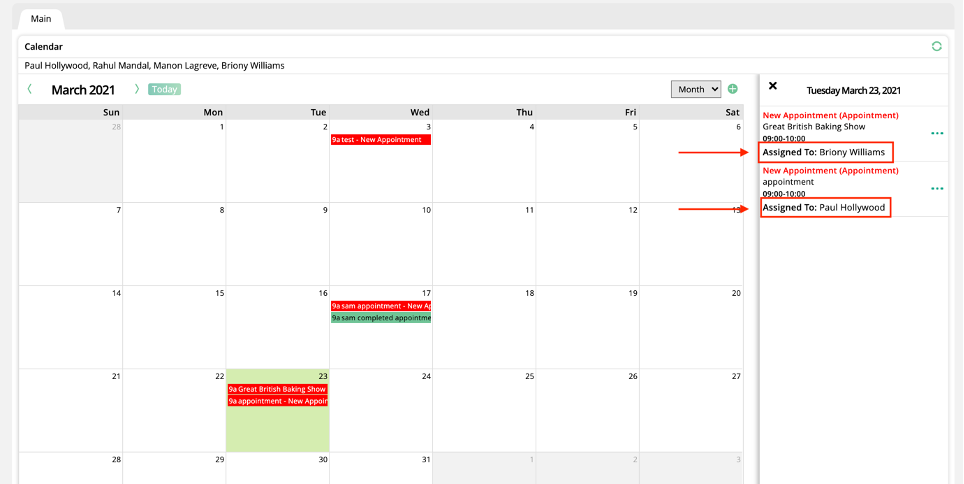Click the March 2021 month title
Screen dimensions: 964x484
83,90
